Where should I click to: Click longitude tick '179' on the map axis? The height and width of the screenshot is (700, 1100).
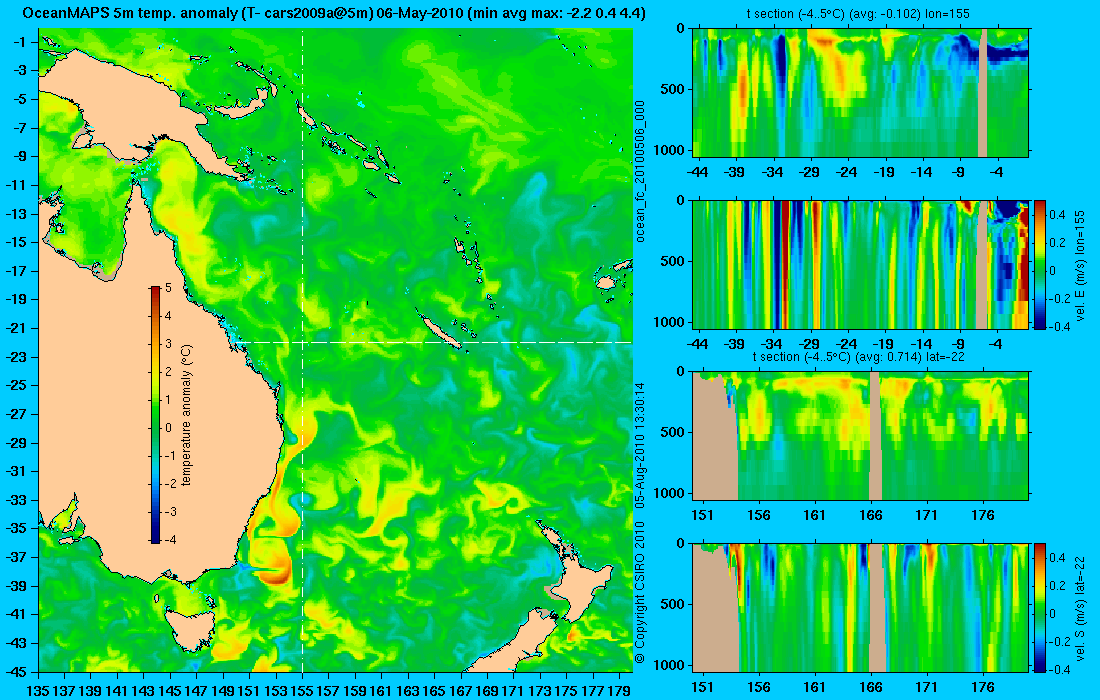point(618,691)
